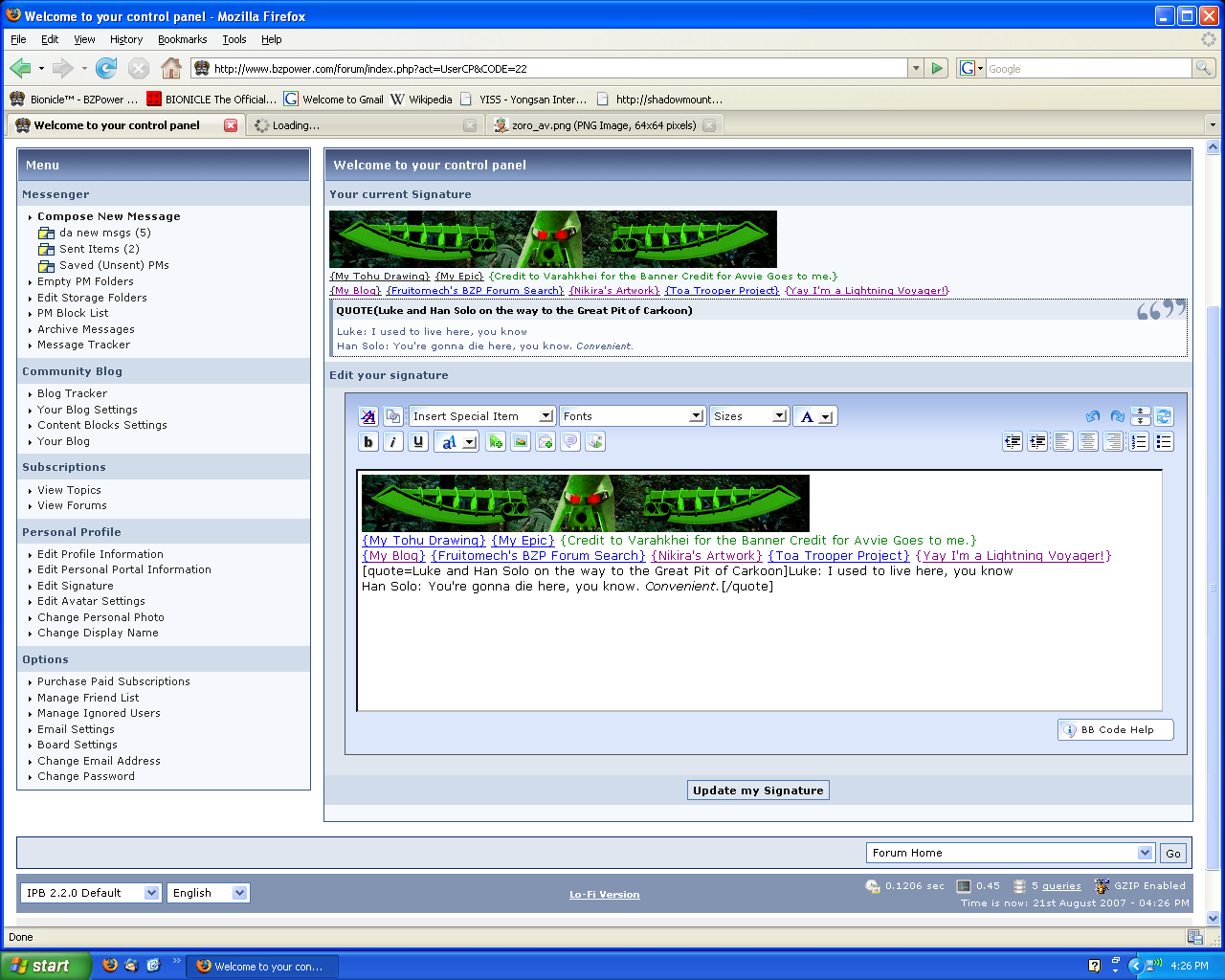This screenshot has height=980, width=1225.
Task: Click the resize editor box icon
Action: click(x=1140, y=416)
